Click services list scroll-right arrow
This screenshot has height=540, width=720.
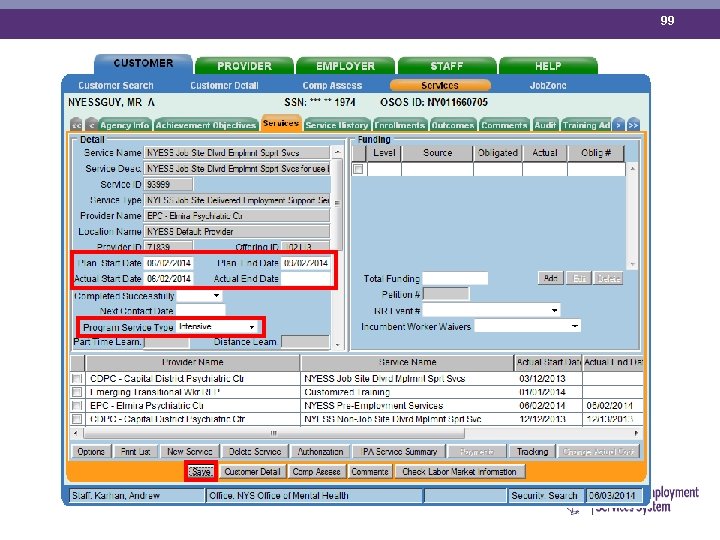(x=636, y=433)
